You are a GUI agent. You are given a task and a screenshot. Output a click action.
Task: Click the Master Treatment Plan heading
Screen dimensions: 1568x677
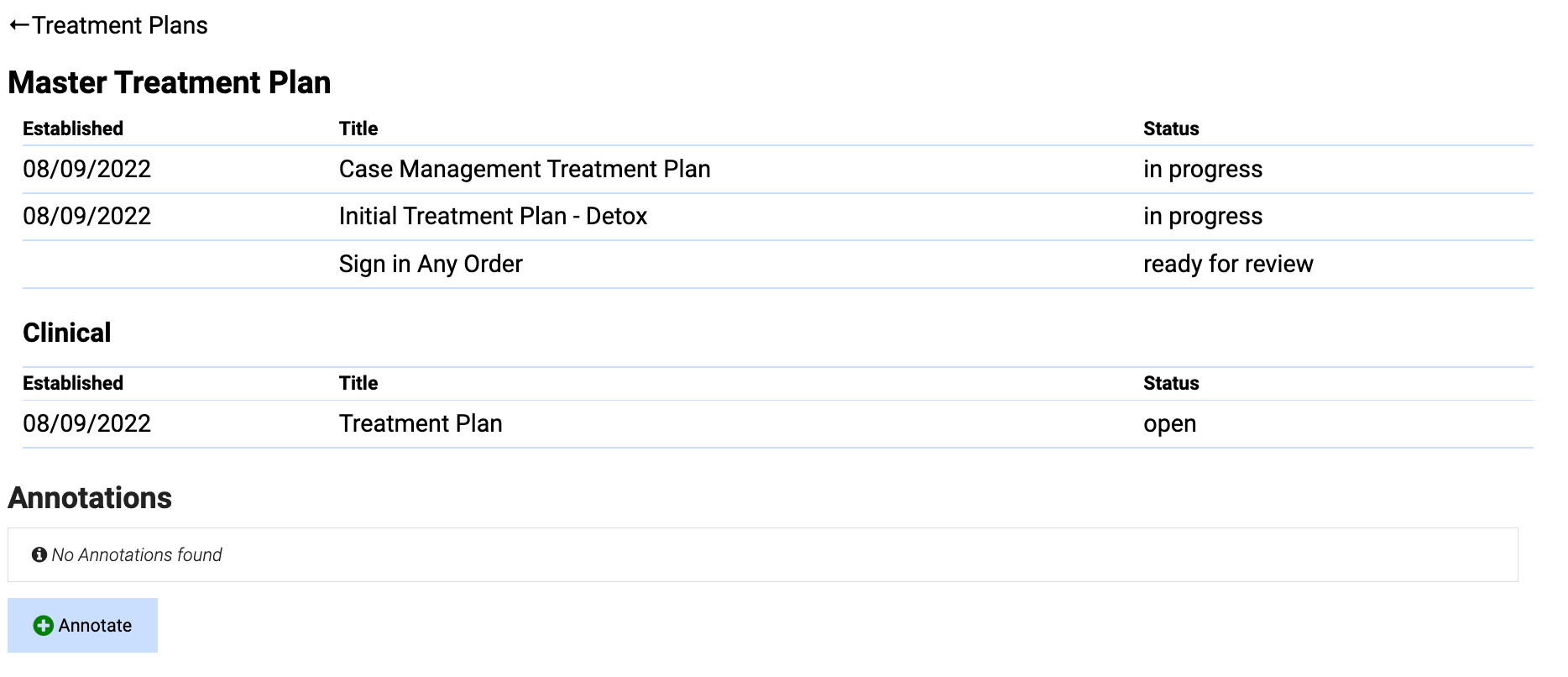[170, 82]
